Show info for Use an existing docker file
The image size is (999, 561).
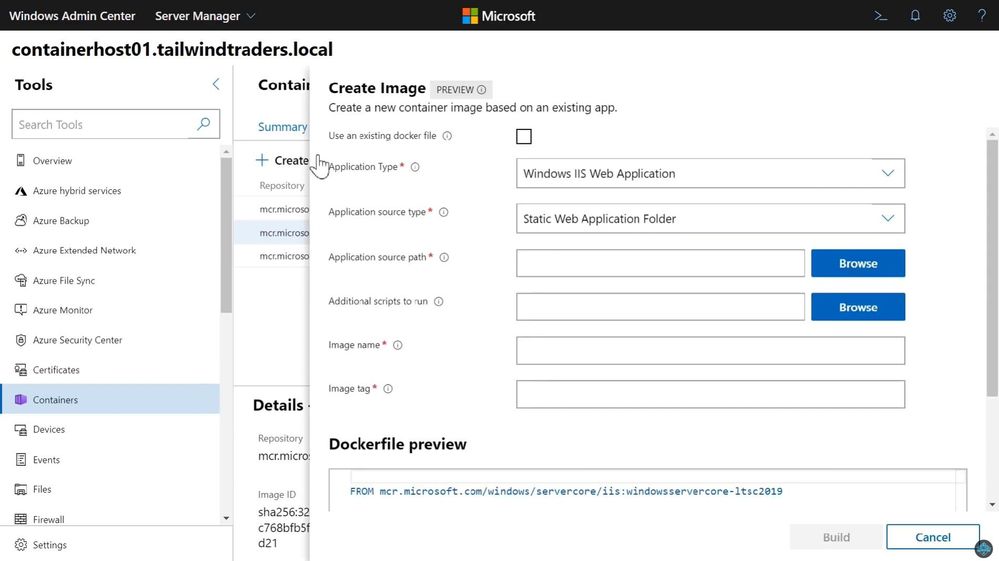pos(447,136)
